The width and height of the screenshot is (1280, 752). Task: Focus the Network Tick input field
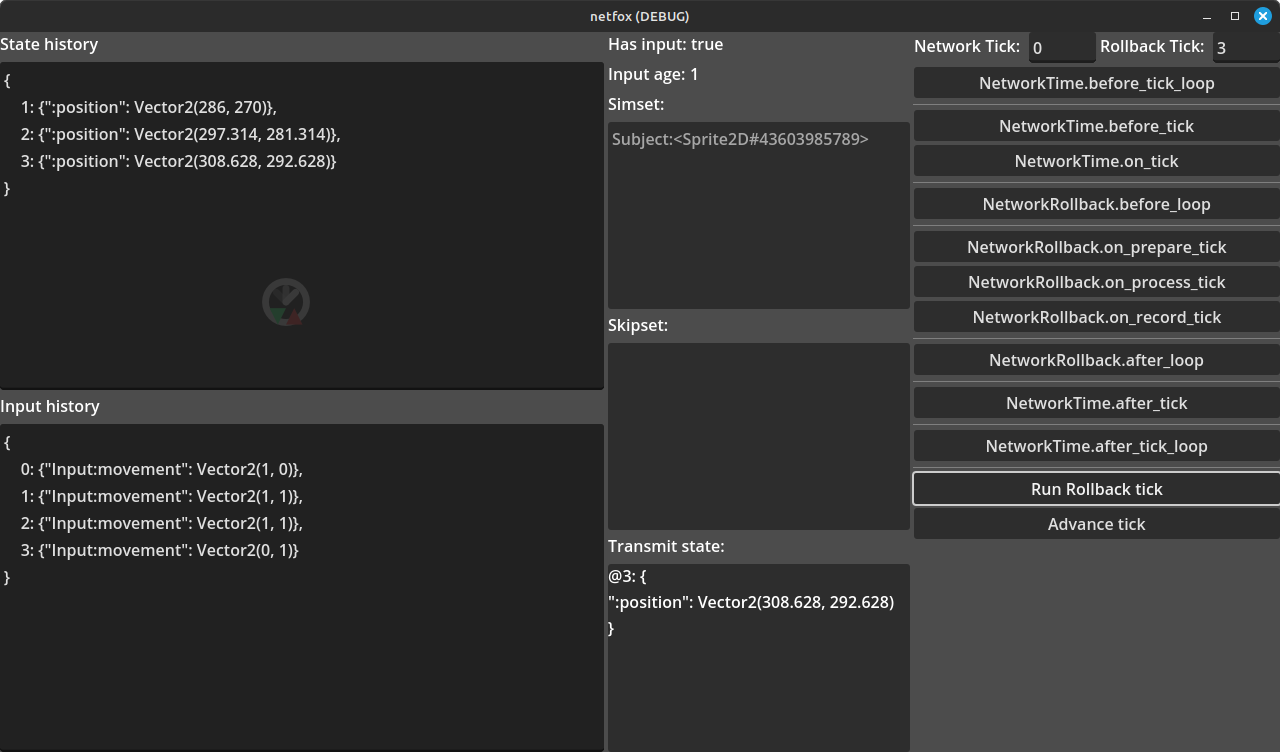pos(1061,47)
